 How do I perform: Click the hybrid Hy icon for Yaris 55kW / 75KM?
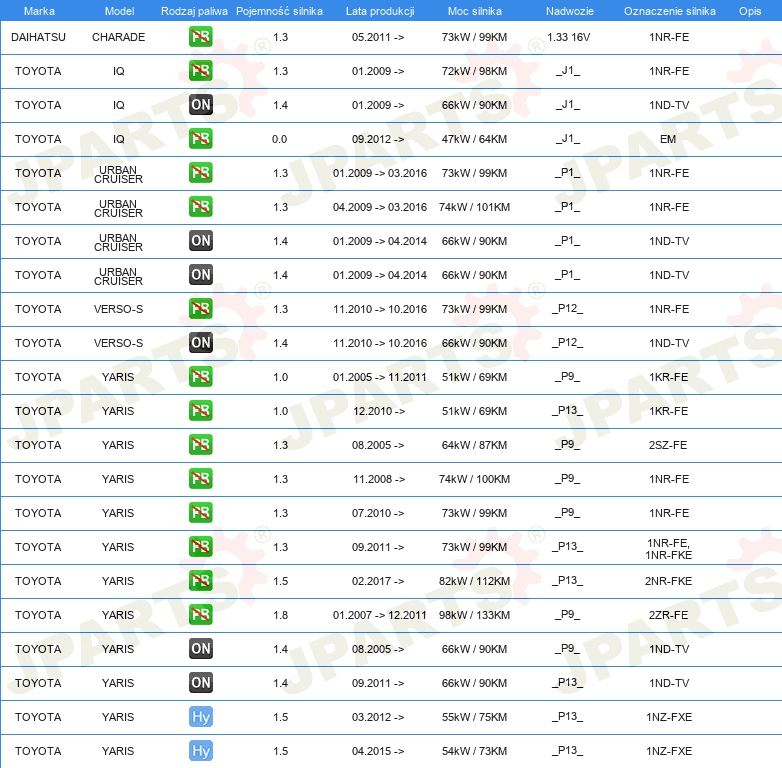[x=200, y=717]
